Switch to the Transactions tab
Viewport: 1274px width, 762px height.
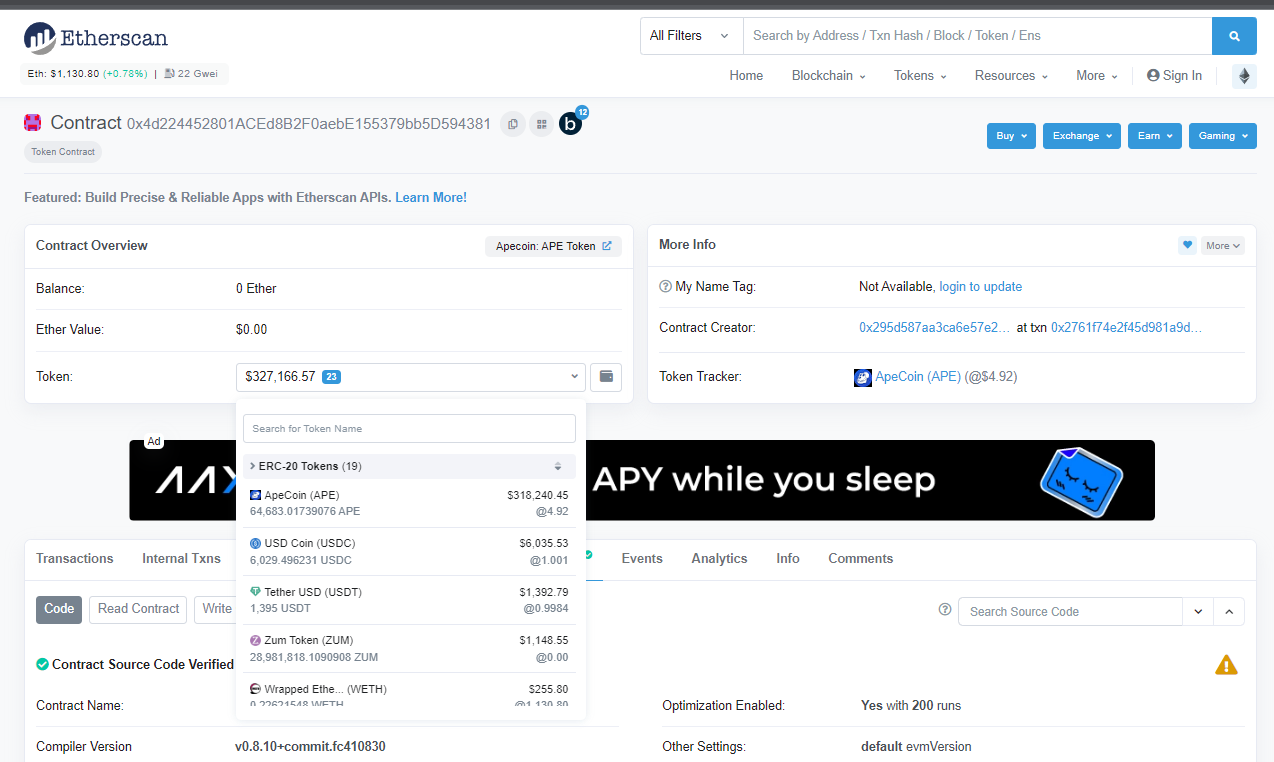75,559
